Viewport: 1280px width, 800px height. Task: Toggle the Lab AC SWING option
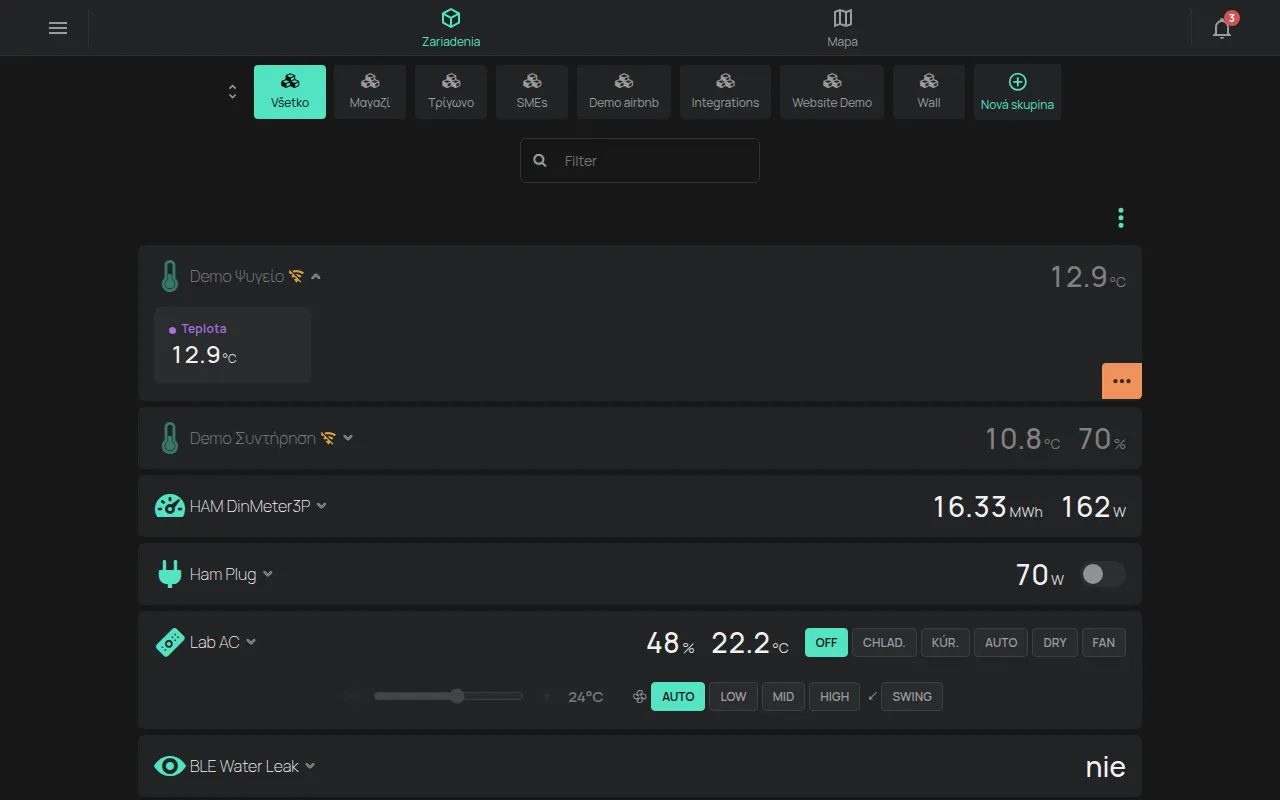pos(912,696)
